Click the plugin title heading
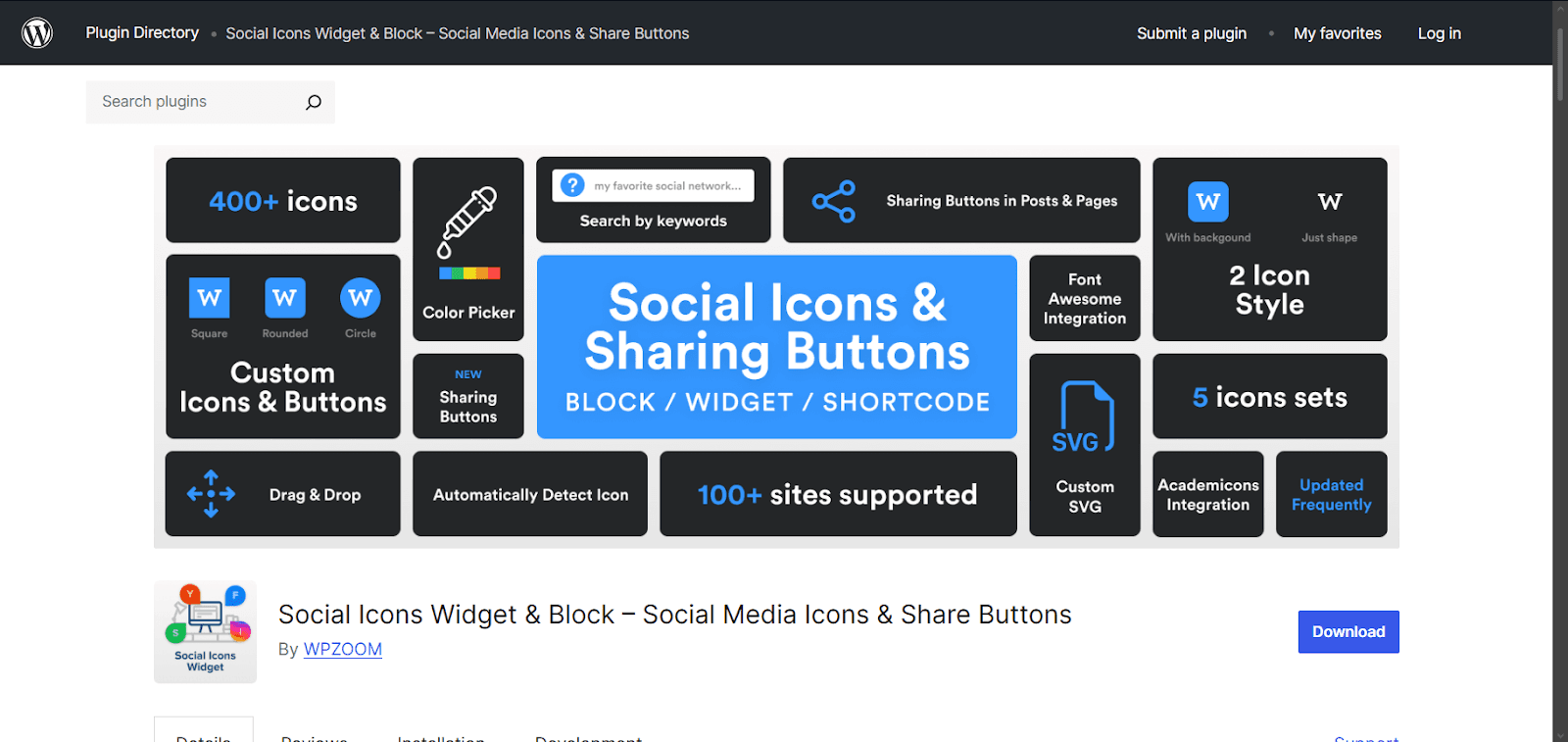 675,615
